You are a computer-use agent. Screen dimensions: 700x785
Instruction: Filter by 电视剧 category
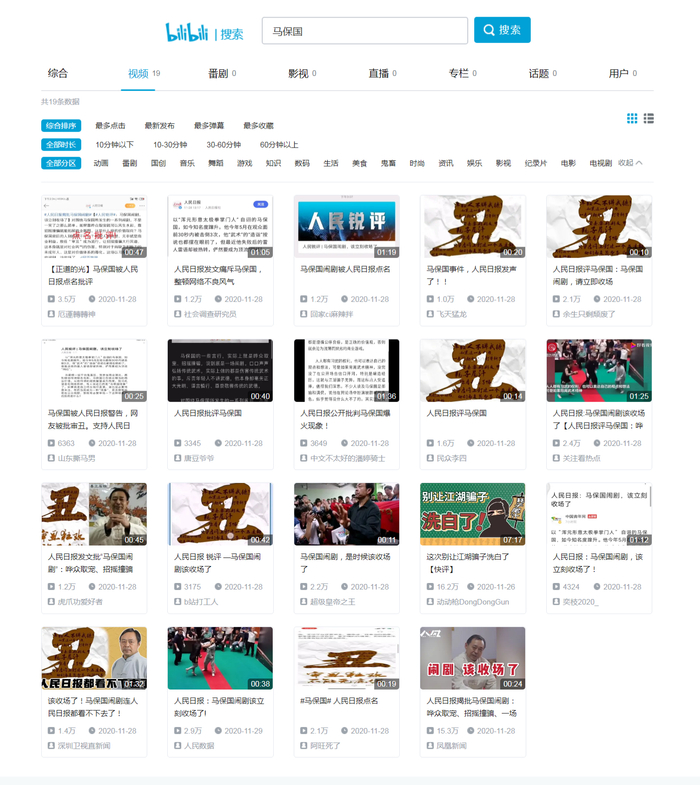tap(601, 163)
